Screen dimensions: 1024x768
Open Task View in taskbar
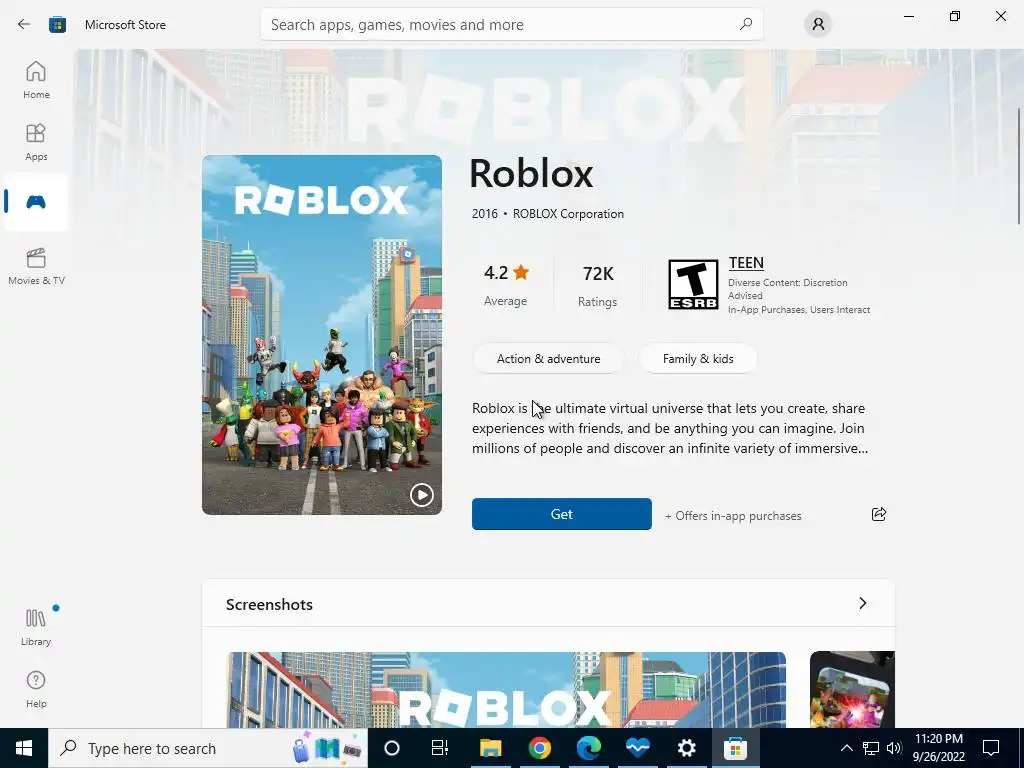[440, 748]
